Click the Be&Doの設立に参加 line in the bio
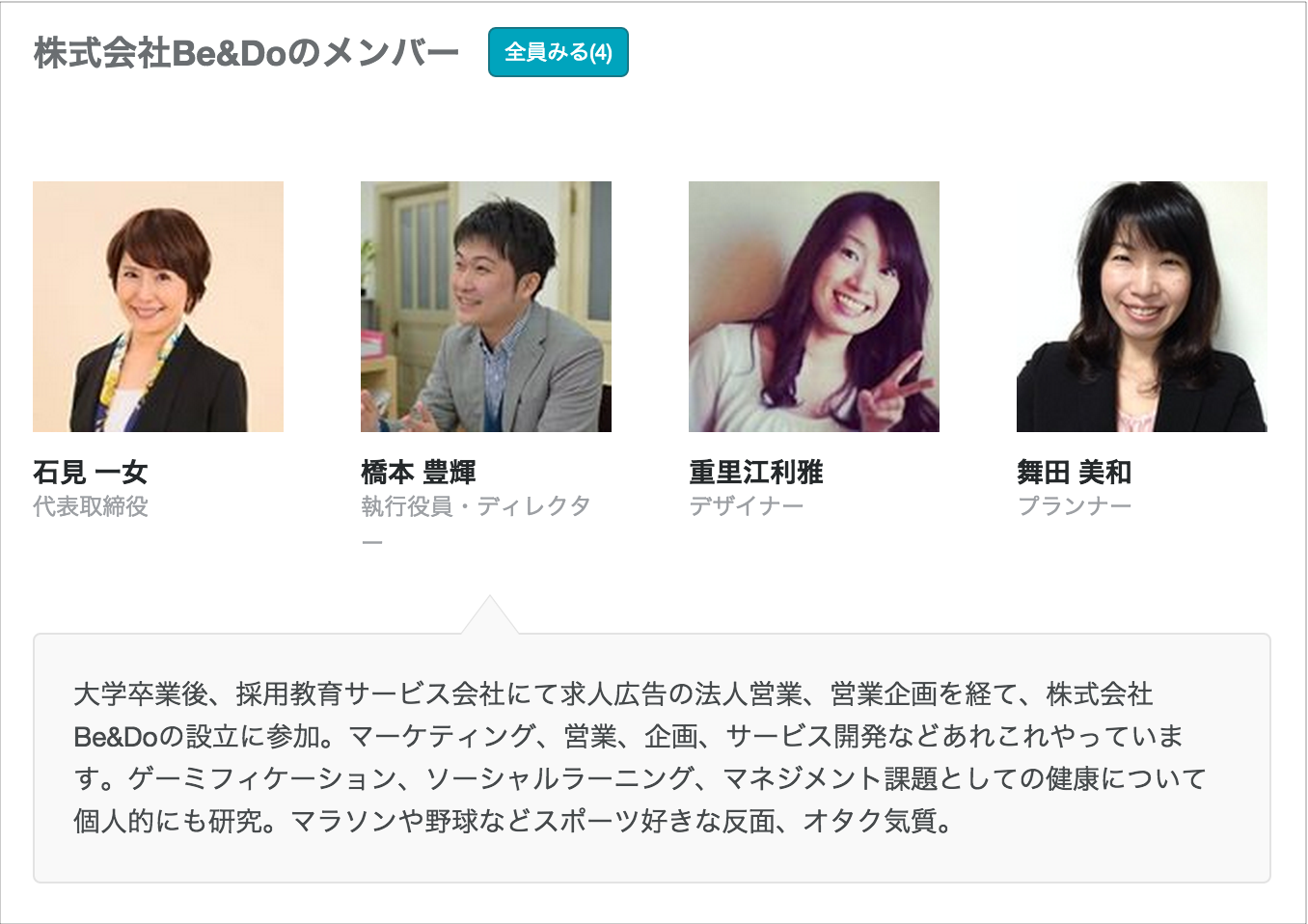 click(628, 737)
